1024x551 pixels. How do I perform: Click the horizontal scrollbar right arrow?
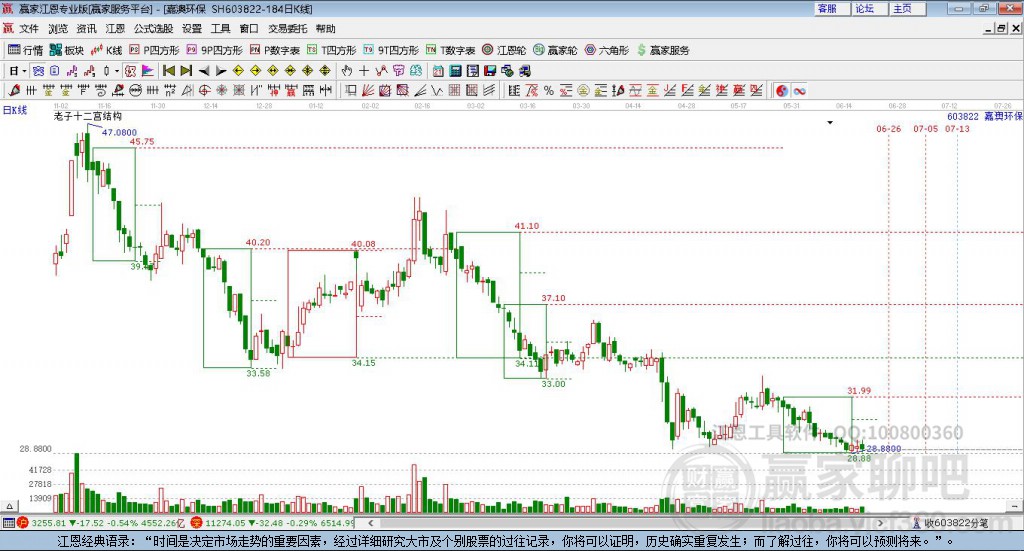click(x=880, y=522)
